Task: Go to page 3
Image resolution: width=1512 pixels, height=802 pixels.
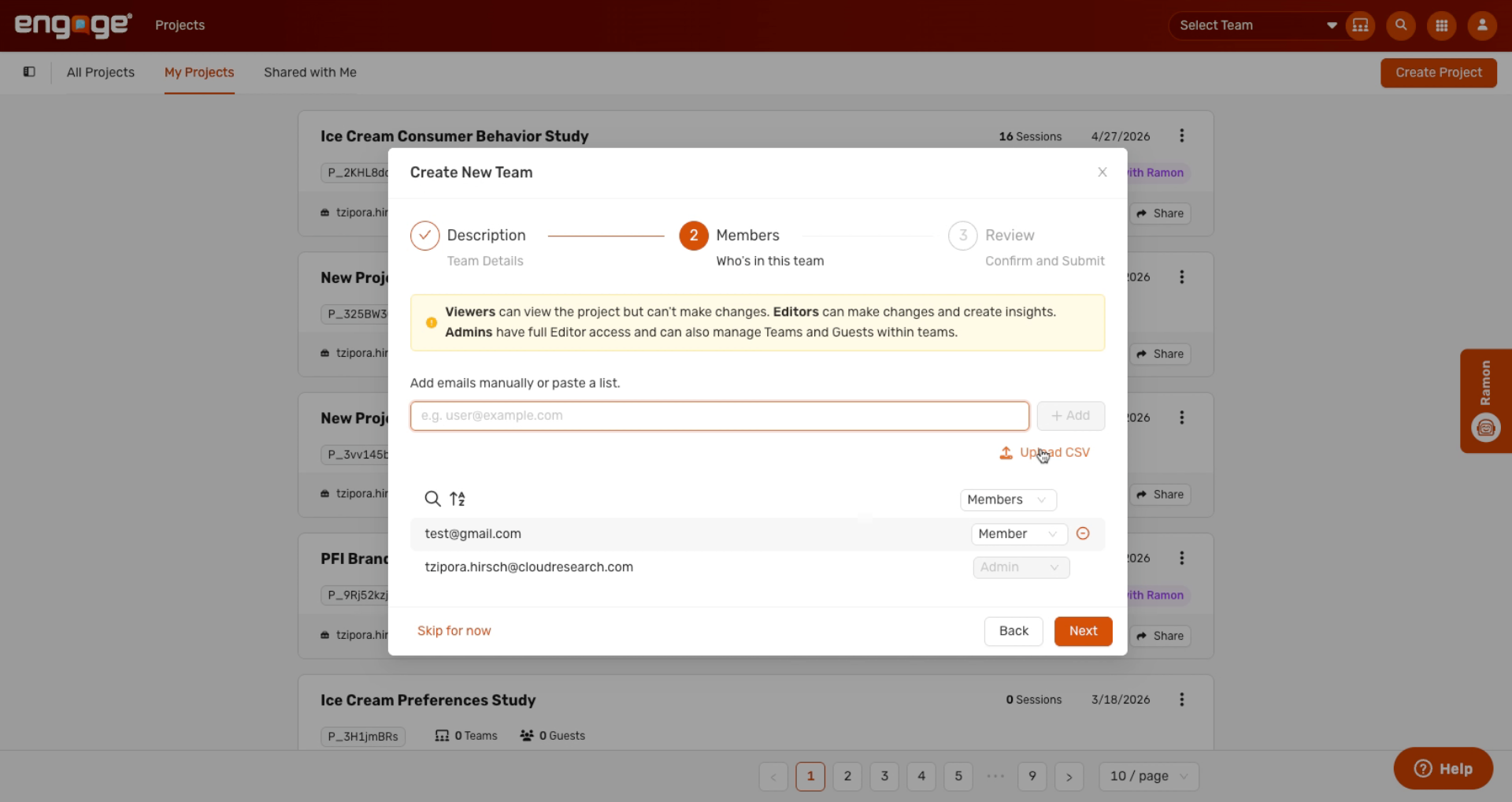Action: (x=884, y=776)
